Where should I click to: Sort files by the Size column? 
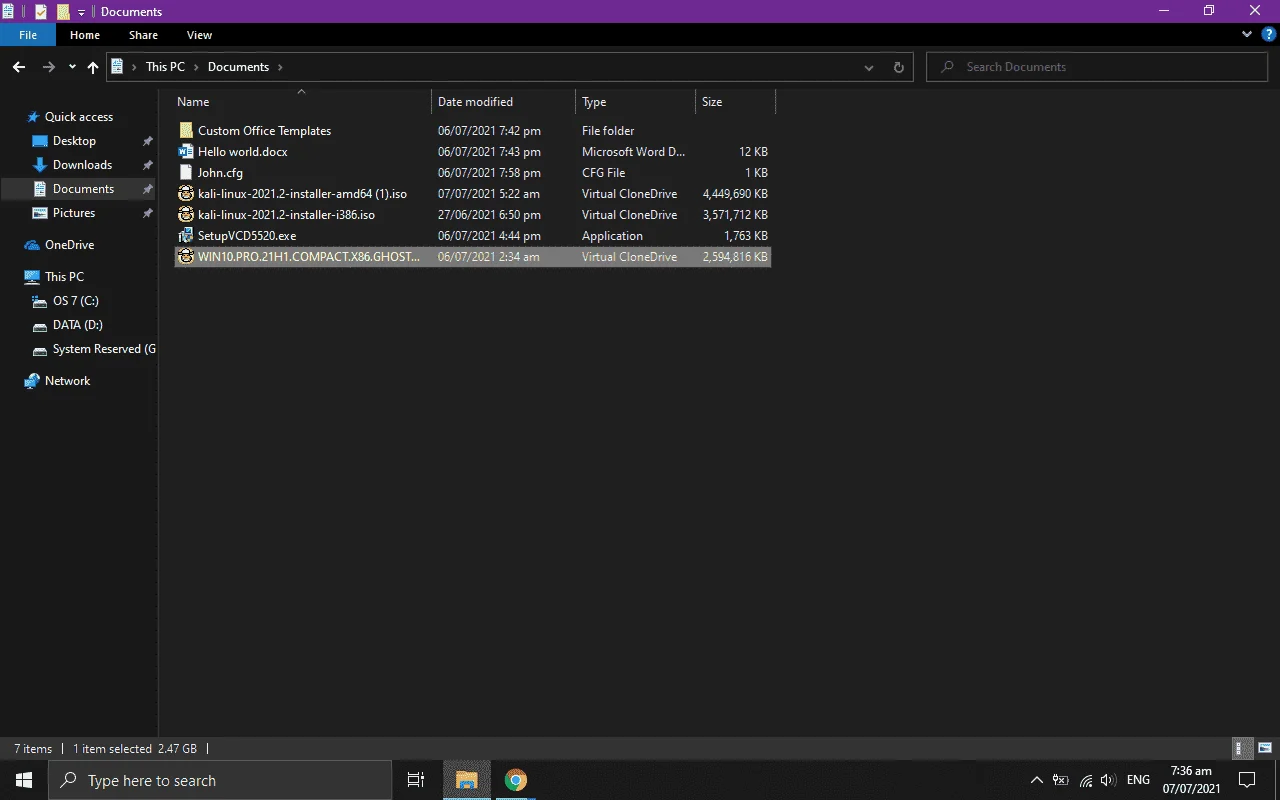735,102
